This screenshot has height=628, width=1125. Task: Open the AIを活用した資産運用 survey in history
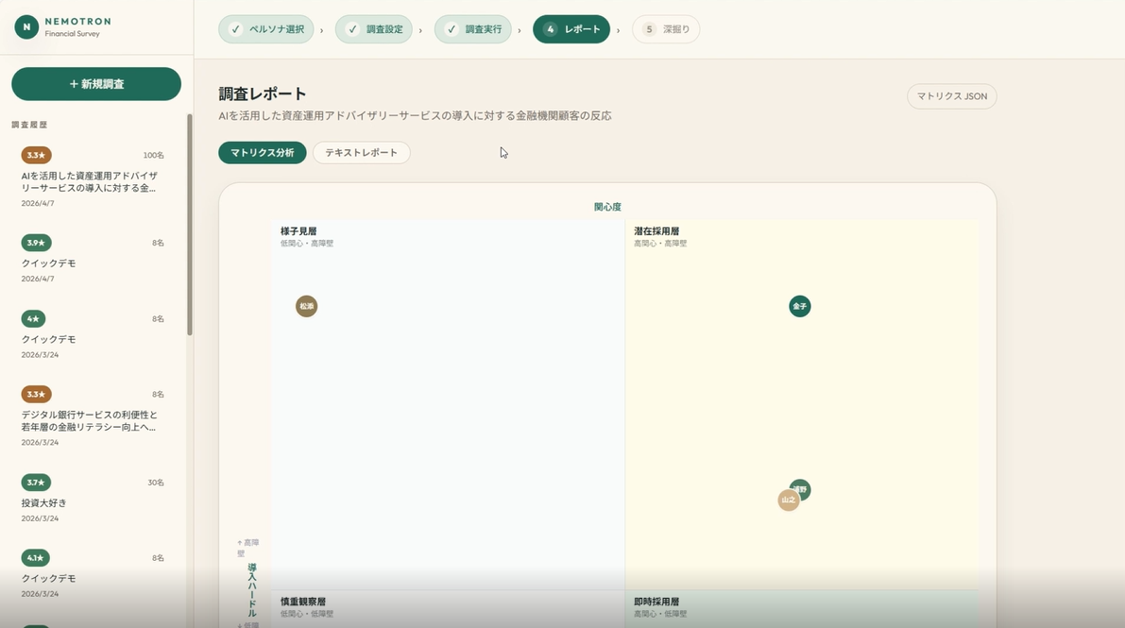(x=93, y=178)
